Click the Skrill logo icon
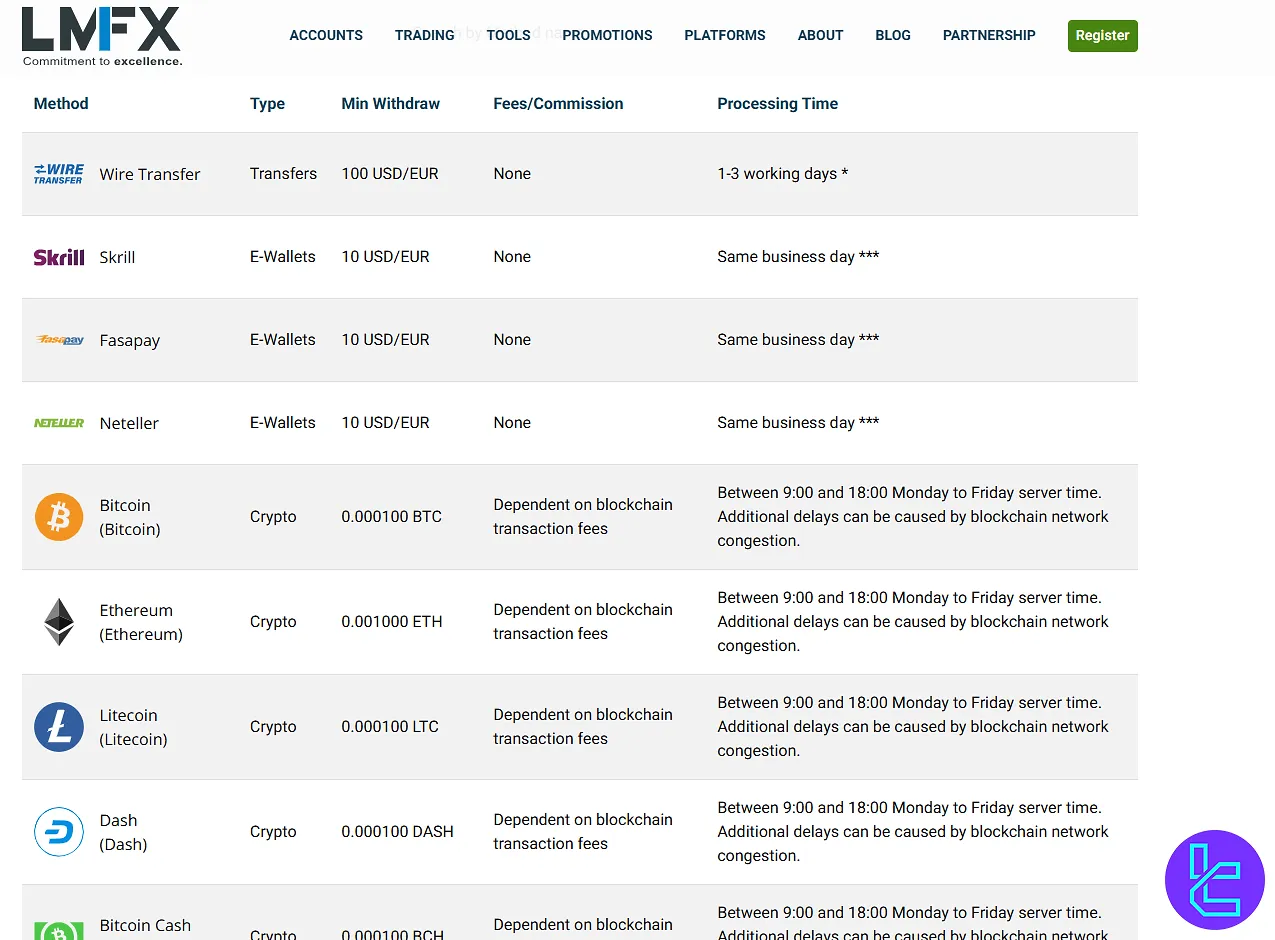 pyautogui.click(x=59, y=257)
